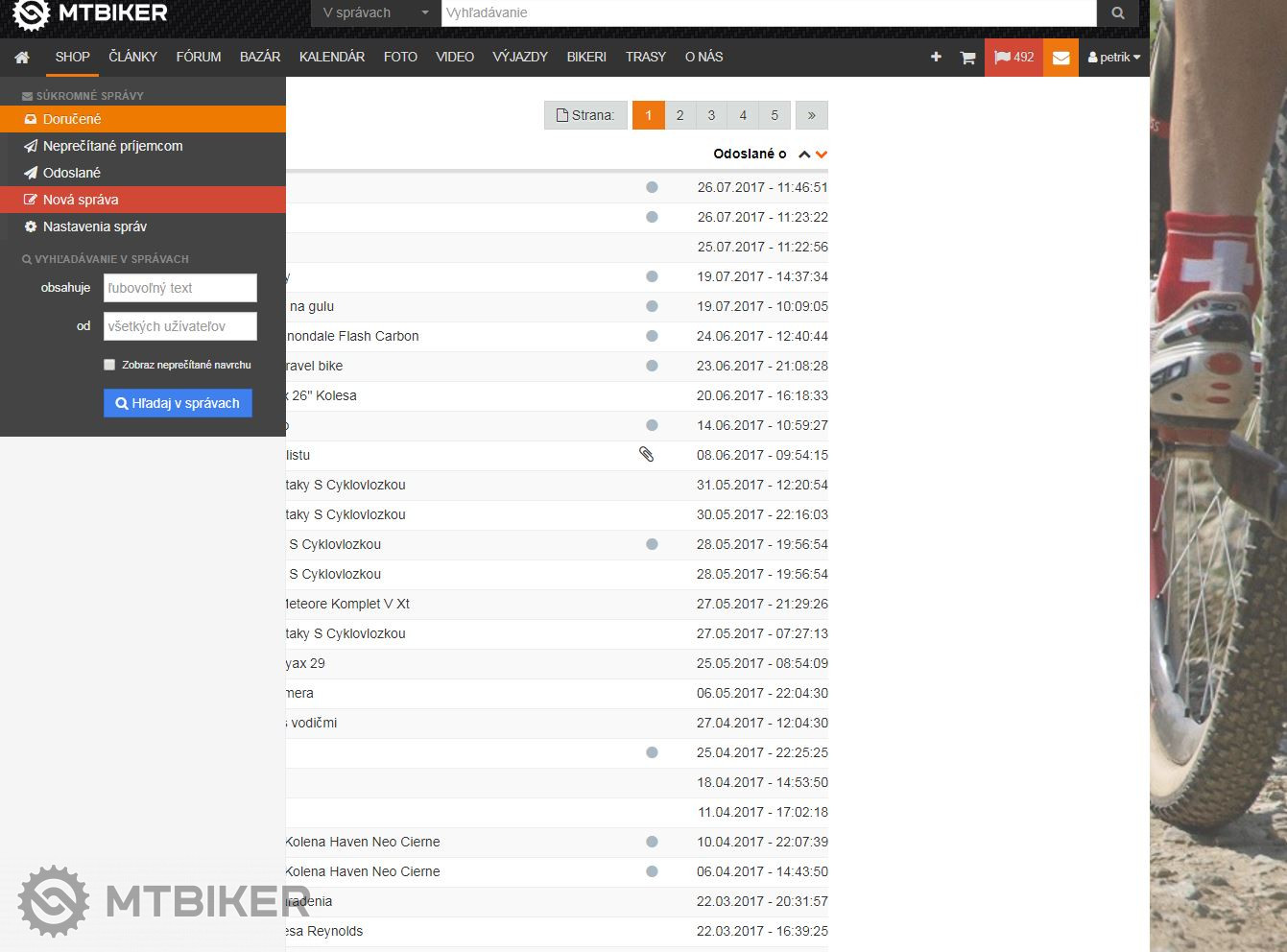Click the 'ľubovoľný text' input field
Image resolution: width=1287 pixels, height=952 pixels.
click(x=180, y=288)
